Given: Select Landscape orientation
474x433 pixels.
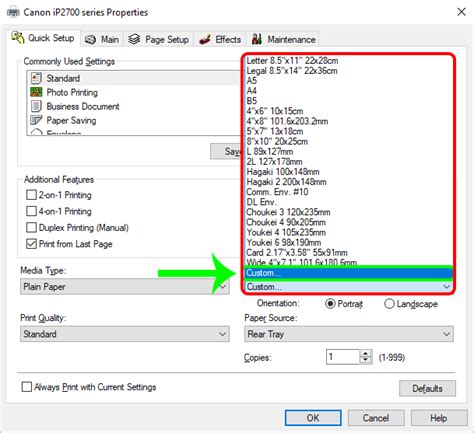Looking at the screenshot, I should tap(389, 304).
